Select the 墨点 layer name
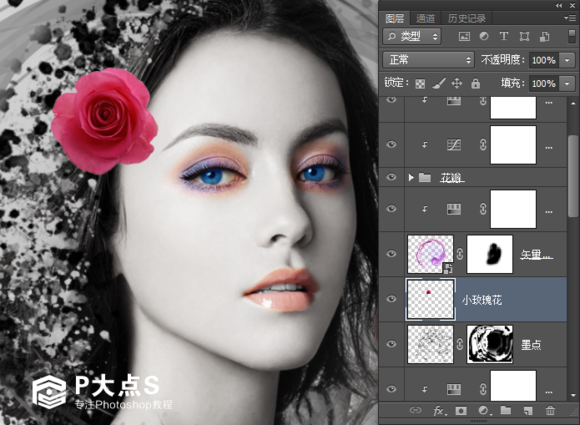Viewport: 580px width, 425px height. click(x=531, y=345)
